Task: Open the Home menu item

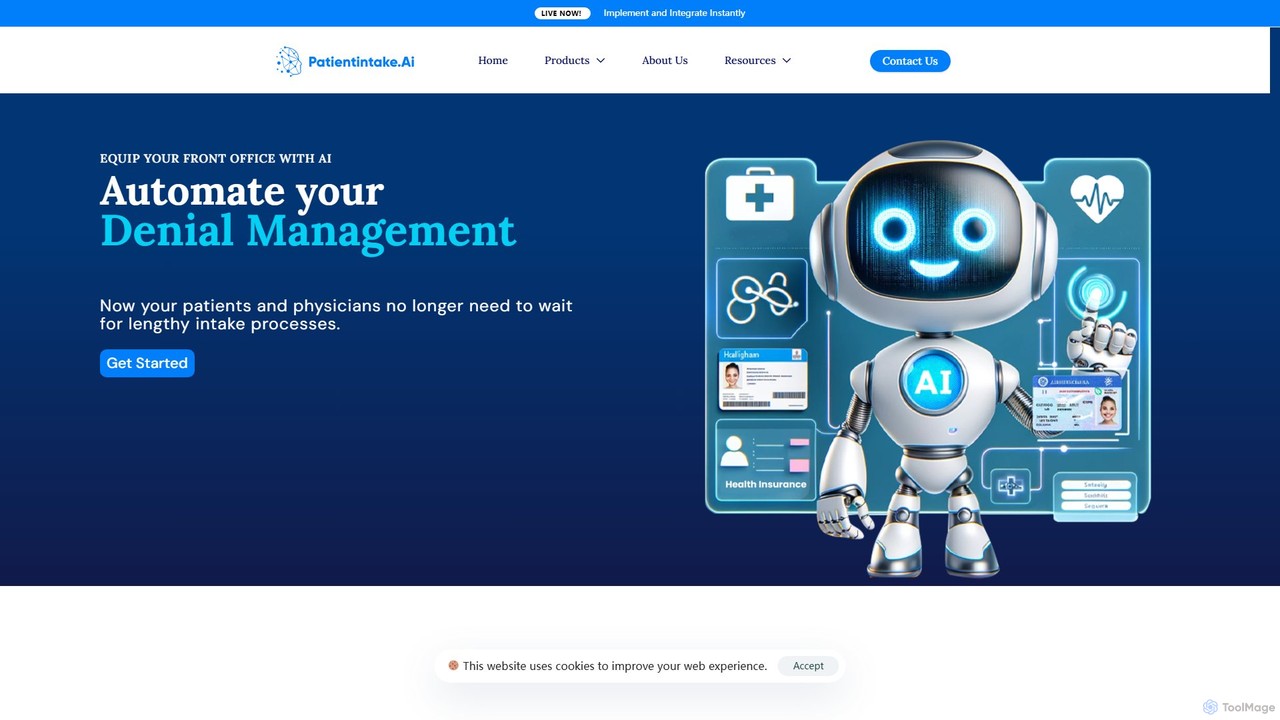Action: [x=493, y=61]
